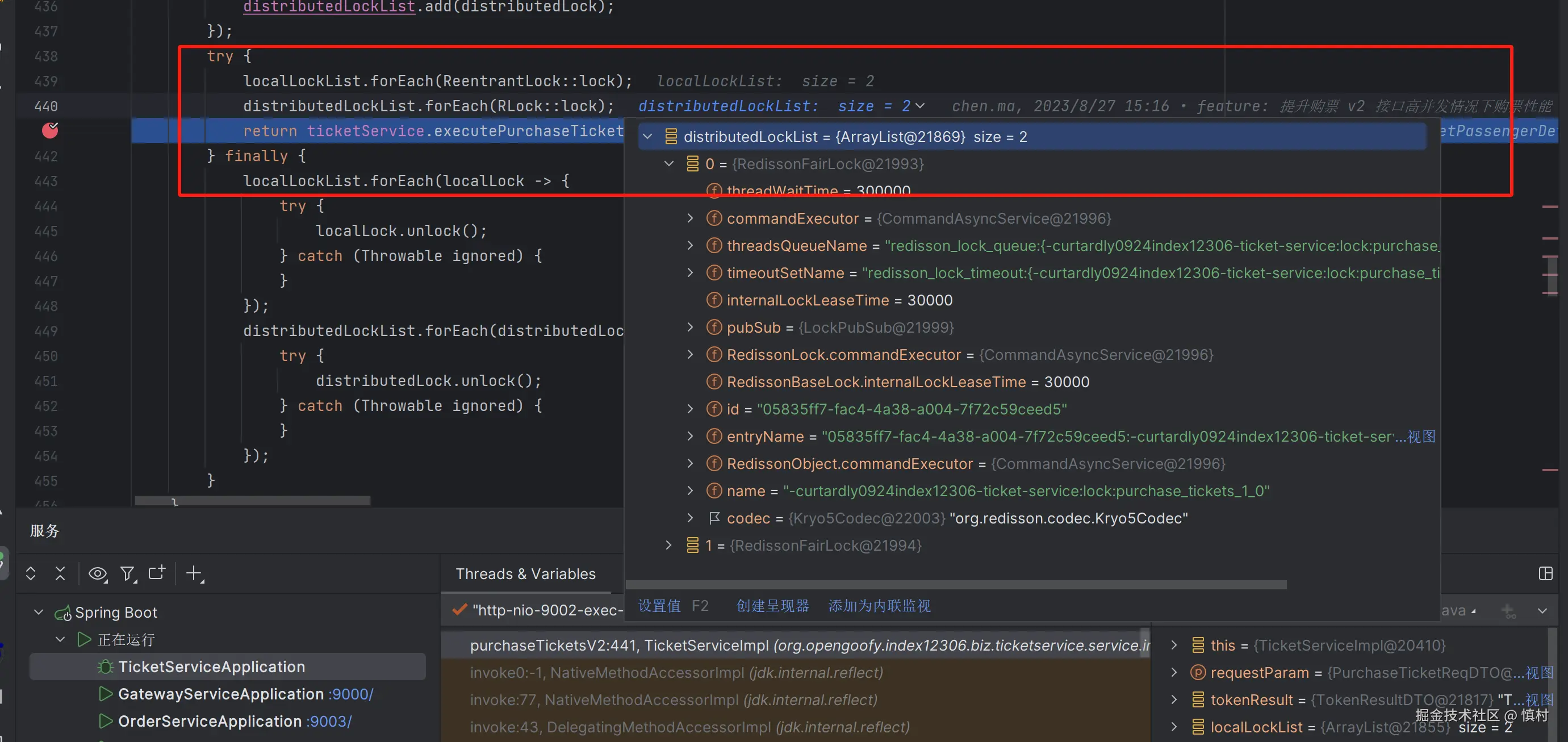Image resolution: width=1568 pixels, height=742 pixels.
Task: Click the Expand All icon in Services toolbar
Action: pos(31,573)
